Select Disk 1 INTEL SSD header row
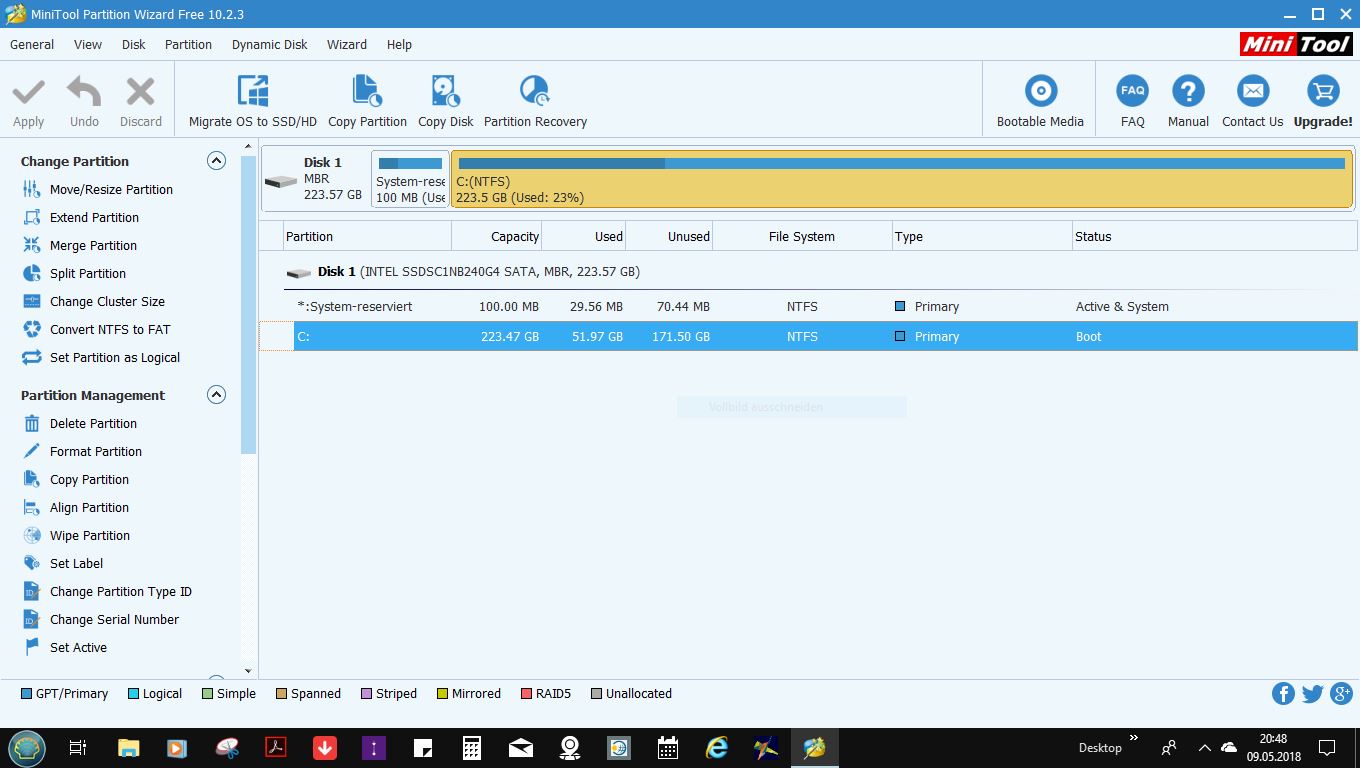The image size is (1360, 768). click(x=808, y=271)
